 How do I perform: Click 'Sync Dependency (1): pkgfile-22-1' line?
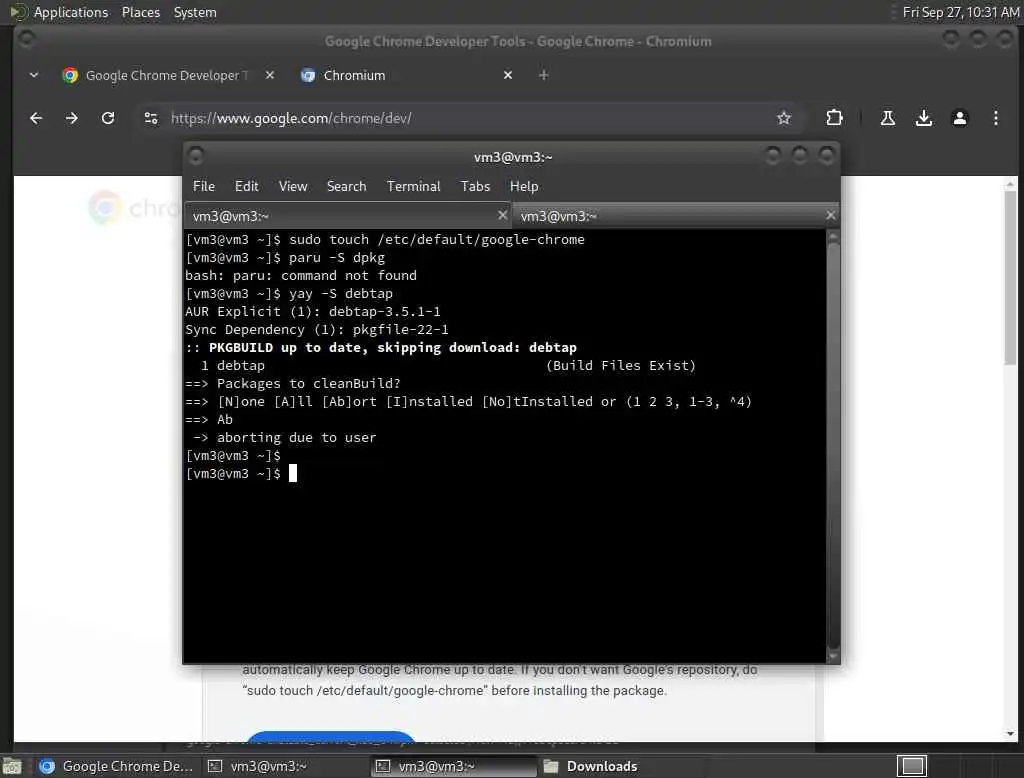click(x=317, y=329)
